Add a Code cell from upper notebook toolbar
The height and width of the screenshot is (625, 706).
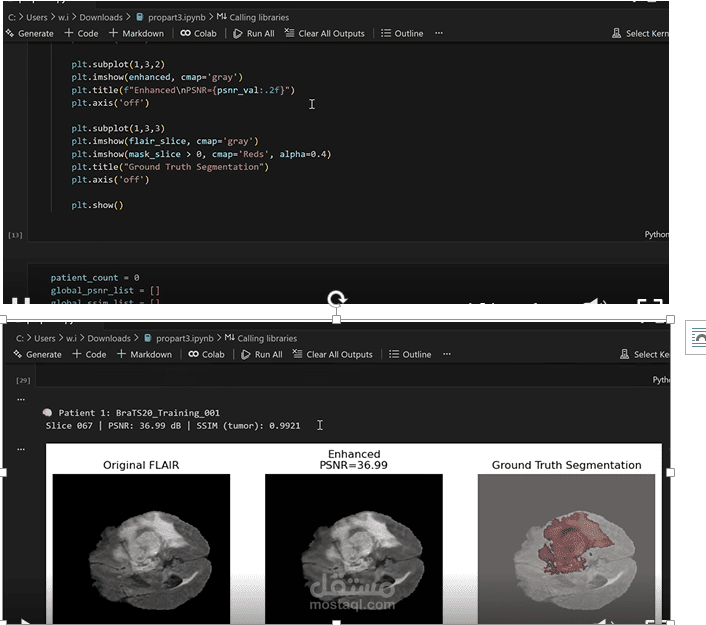click(81, 33)
